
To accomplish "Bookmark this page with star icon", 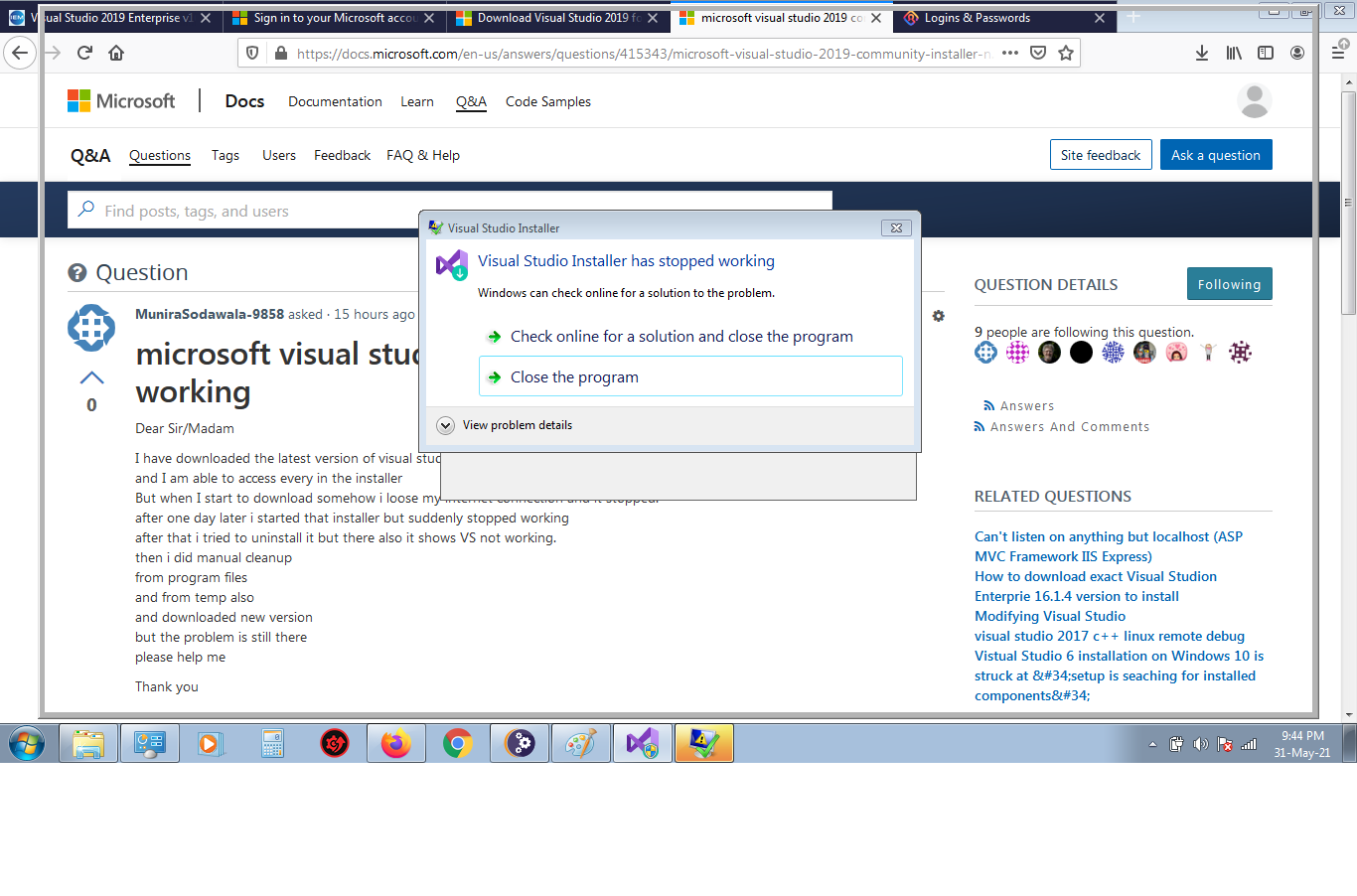I will (x=1066, y=53).
